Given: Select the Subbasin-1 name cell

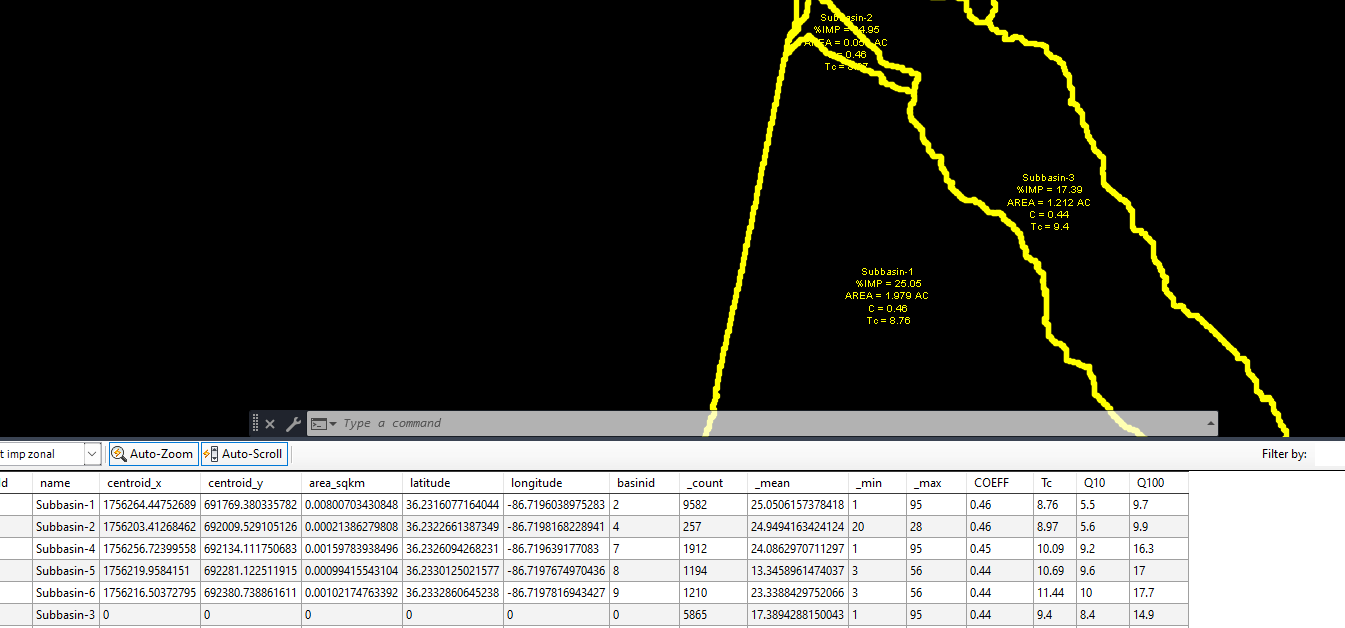Looking at the screenshot, I should [x=65, y=504].
